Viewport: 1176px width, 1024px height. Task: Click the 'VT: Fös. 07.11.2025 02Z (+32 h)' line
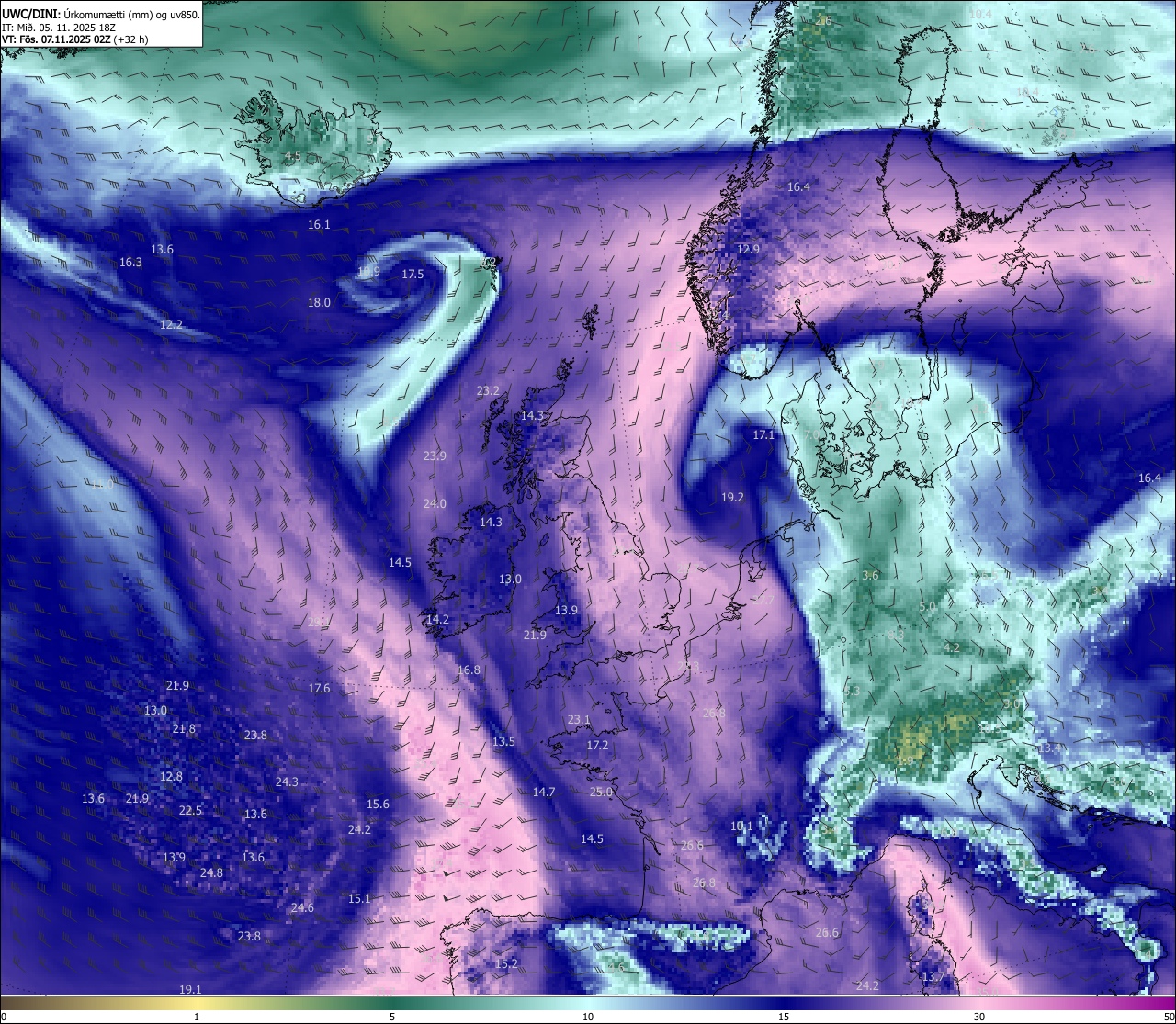(x=75, y=39)
